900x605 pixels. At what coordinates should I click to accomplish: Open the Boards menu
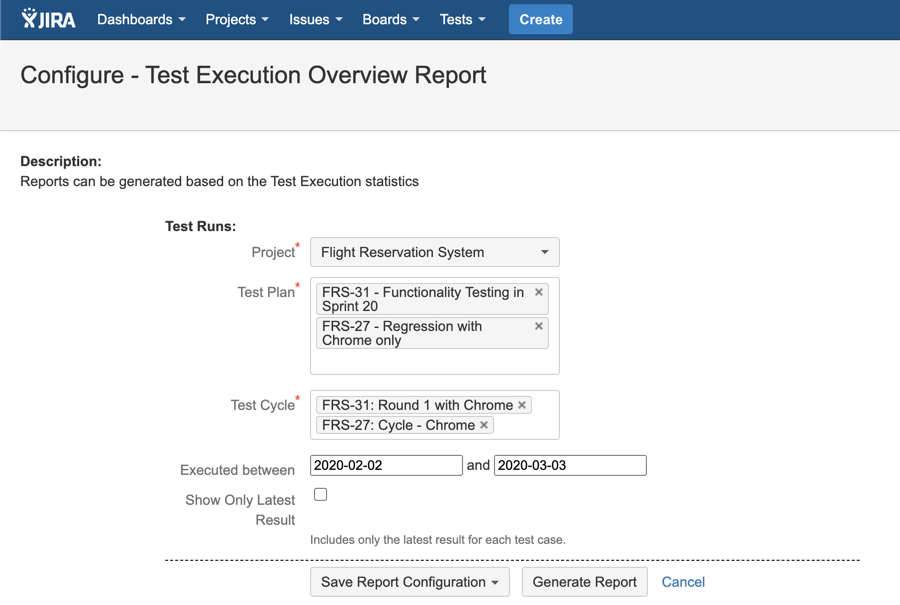tap(390, 19)
